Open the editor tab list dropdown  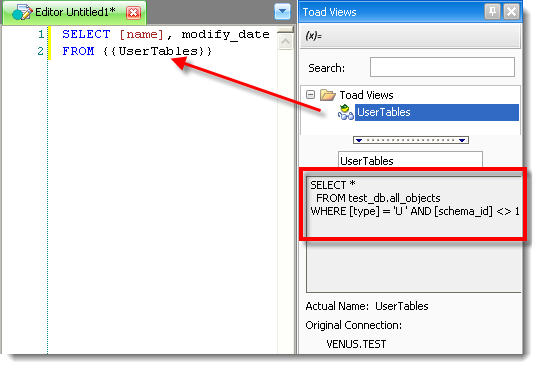[282, 12]
